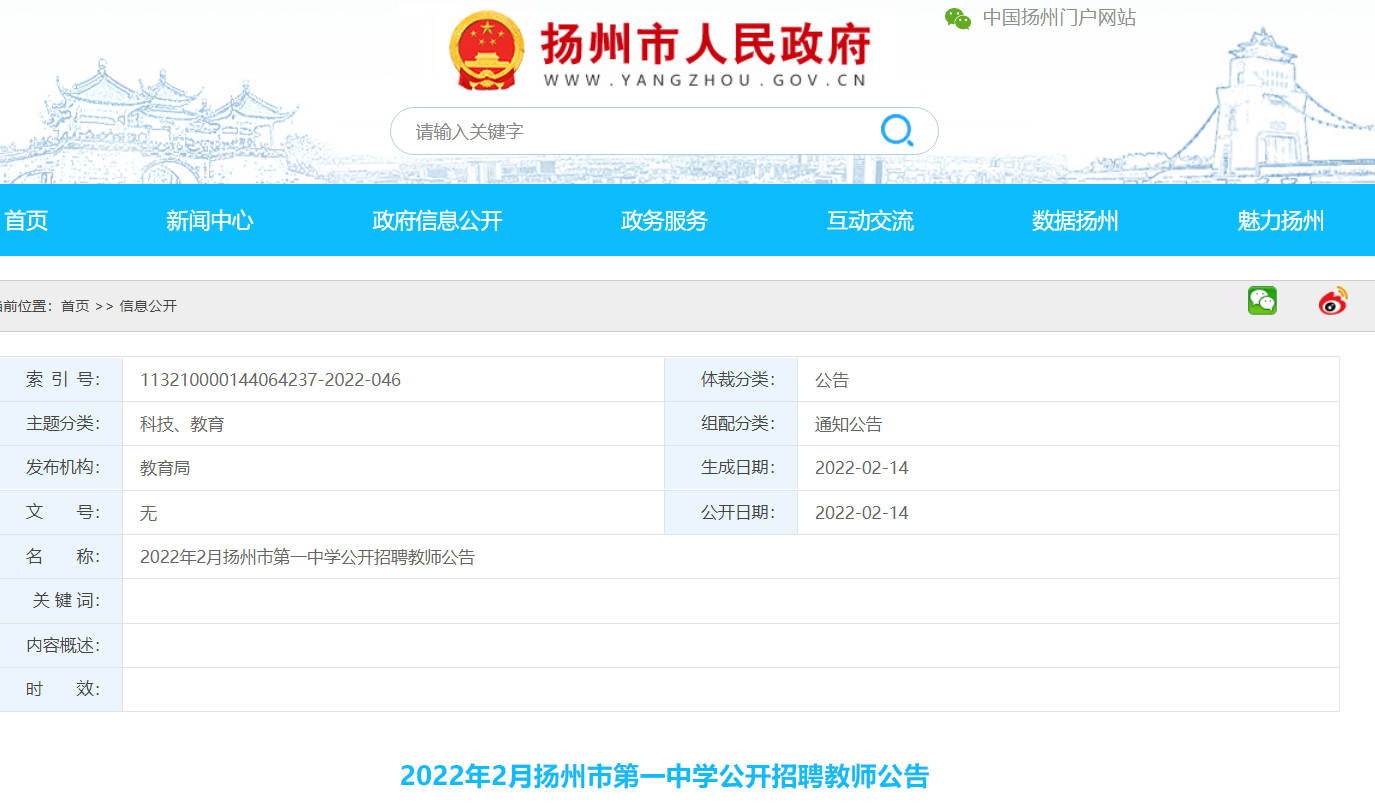Screen dimensions: 1375x806
Task: Open the 数据扬州 navigation item
Action: [1075, 221]
